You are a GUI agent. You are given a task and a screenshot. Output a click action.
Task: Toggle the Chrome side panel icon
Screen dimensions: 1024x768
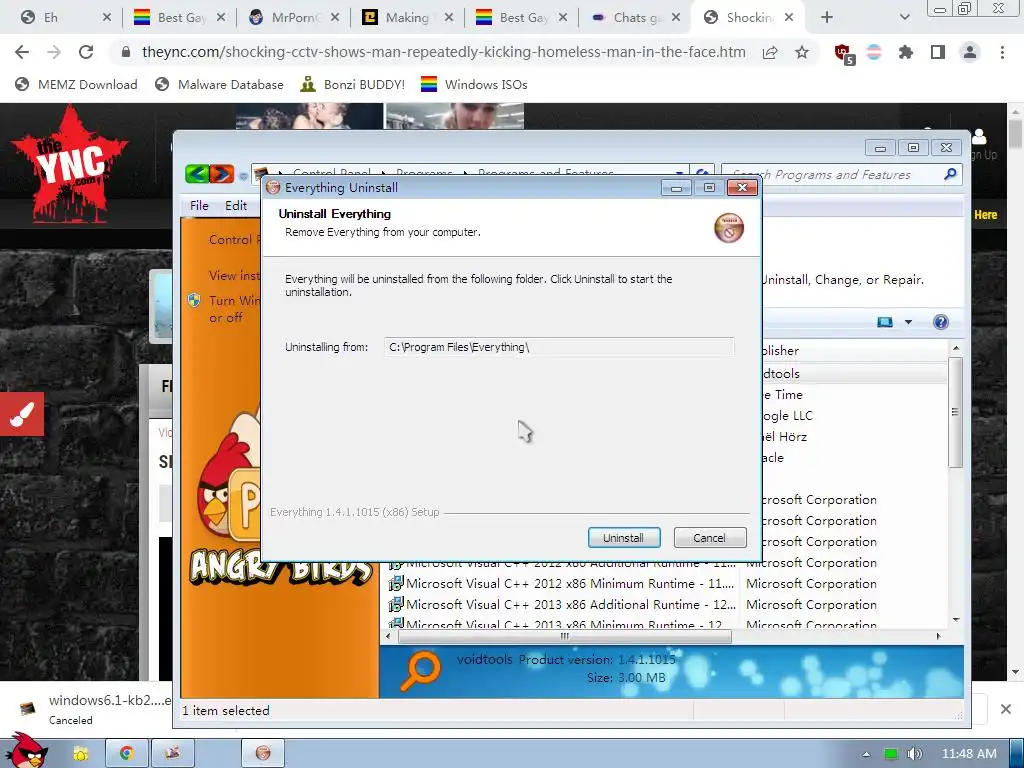point(938,52)
